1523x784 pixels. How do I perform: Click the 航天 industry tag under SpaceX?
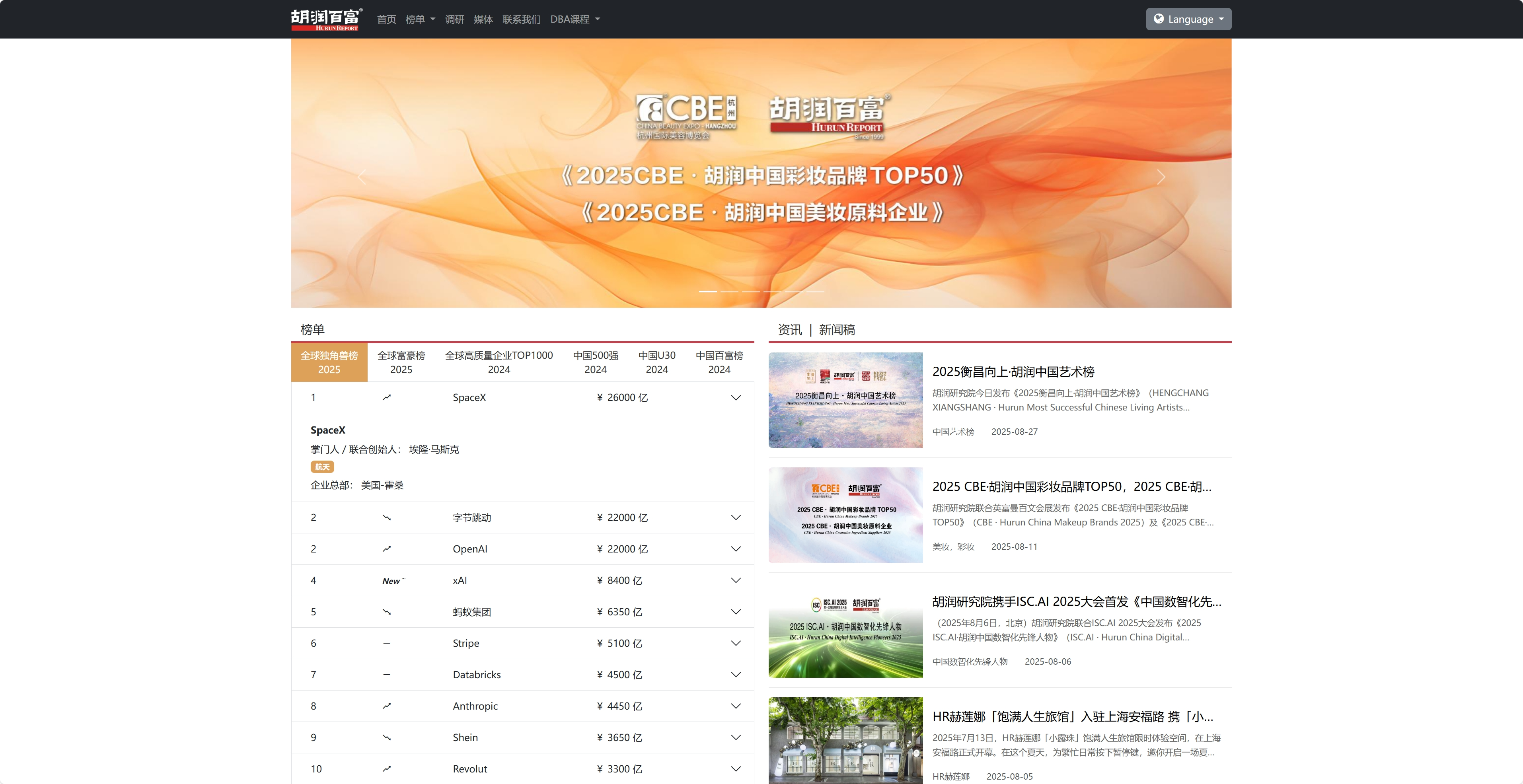(322, 467)
